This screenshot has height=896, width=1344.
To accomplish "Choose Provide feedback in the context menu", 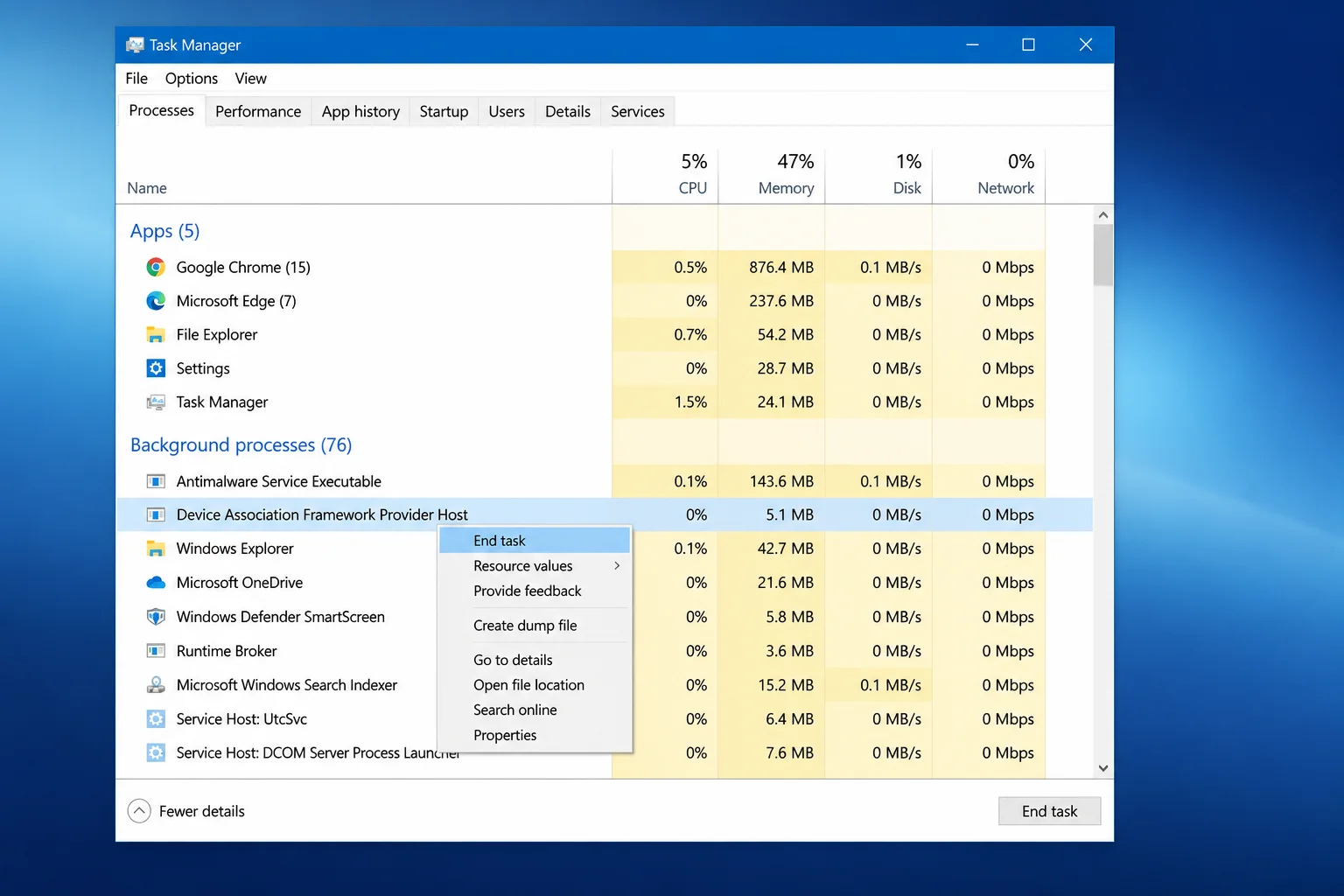I will pyautogui.click(x=535, y=591).
